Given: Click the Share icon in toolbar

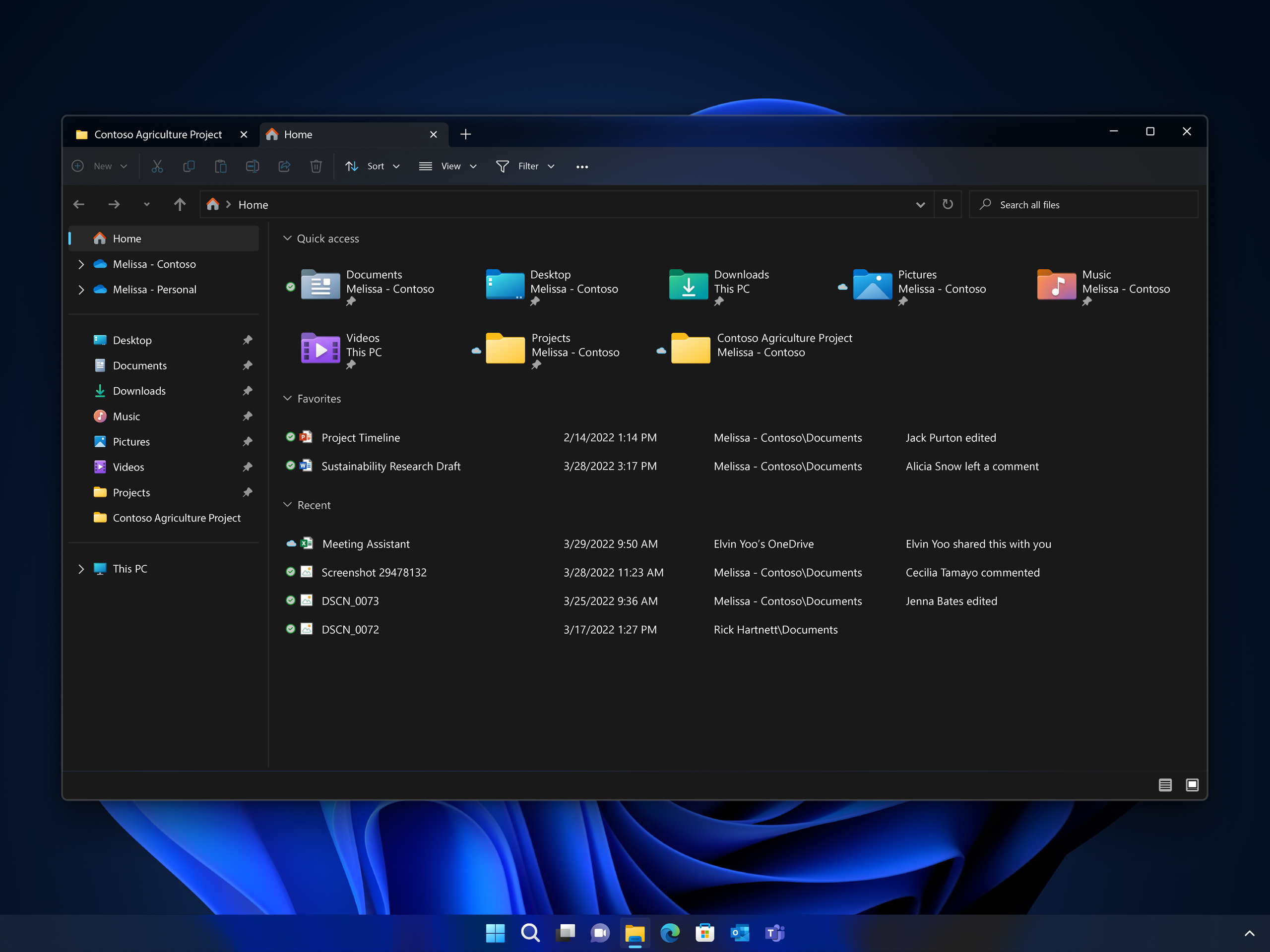Looking at the screenshot, I should 284,167.
